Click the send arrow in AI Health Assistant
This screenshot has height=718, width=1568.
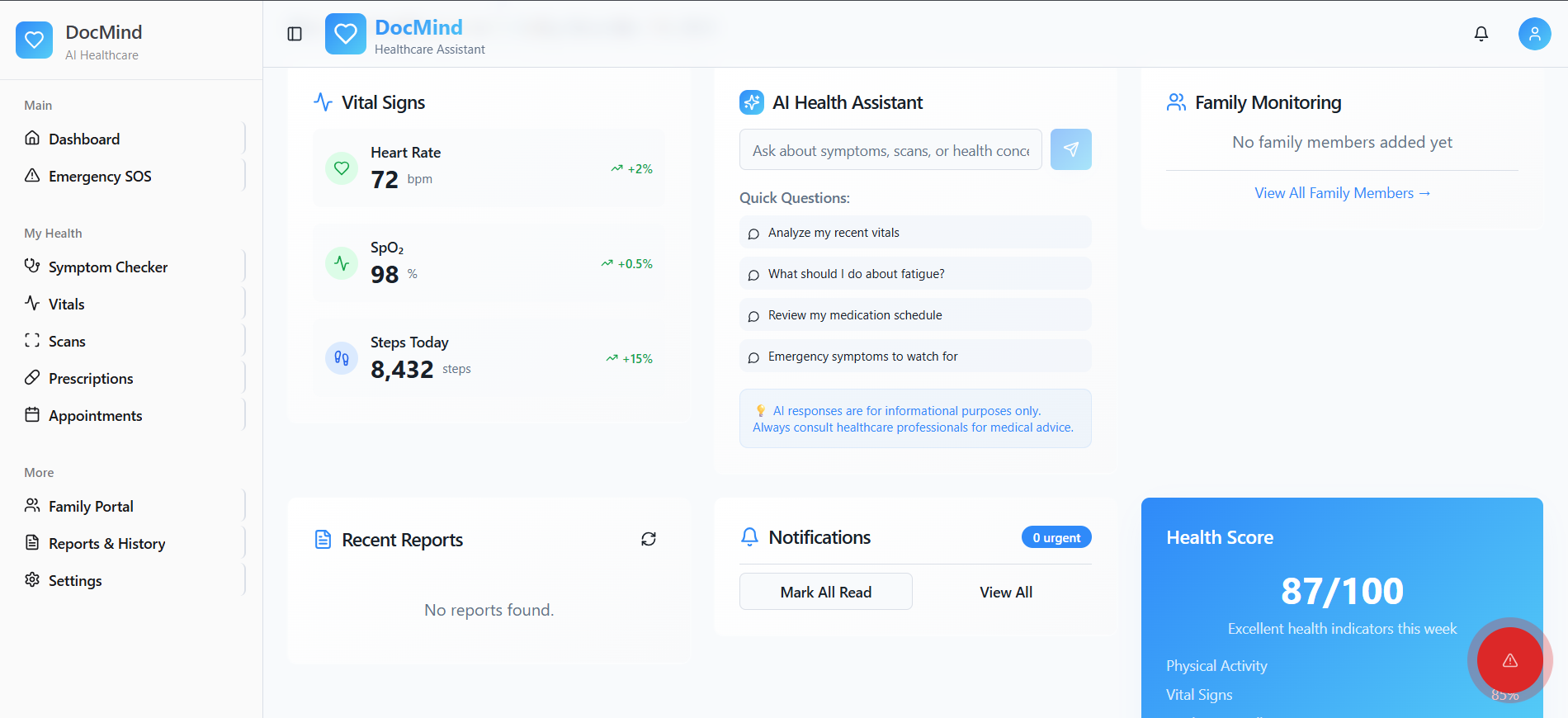click(1071, 149)
